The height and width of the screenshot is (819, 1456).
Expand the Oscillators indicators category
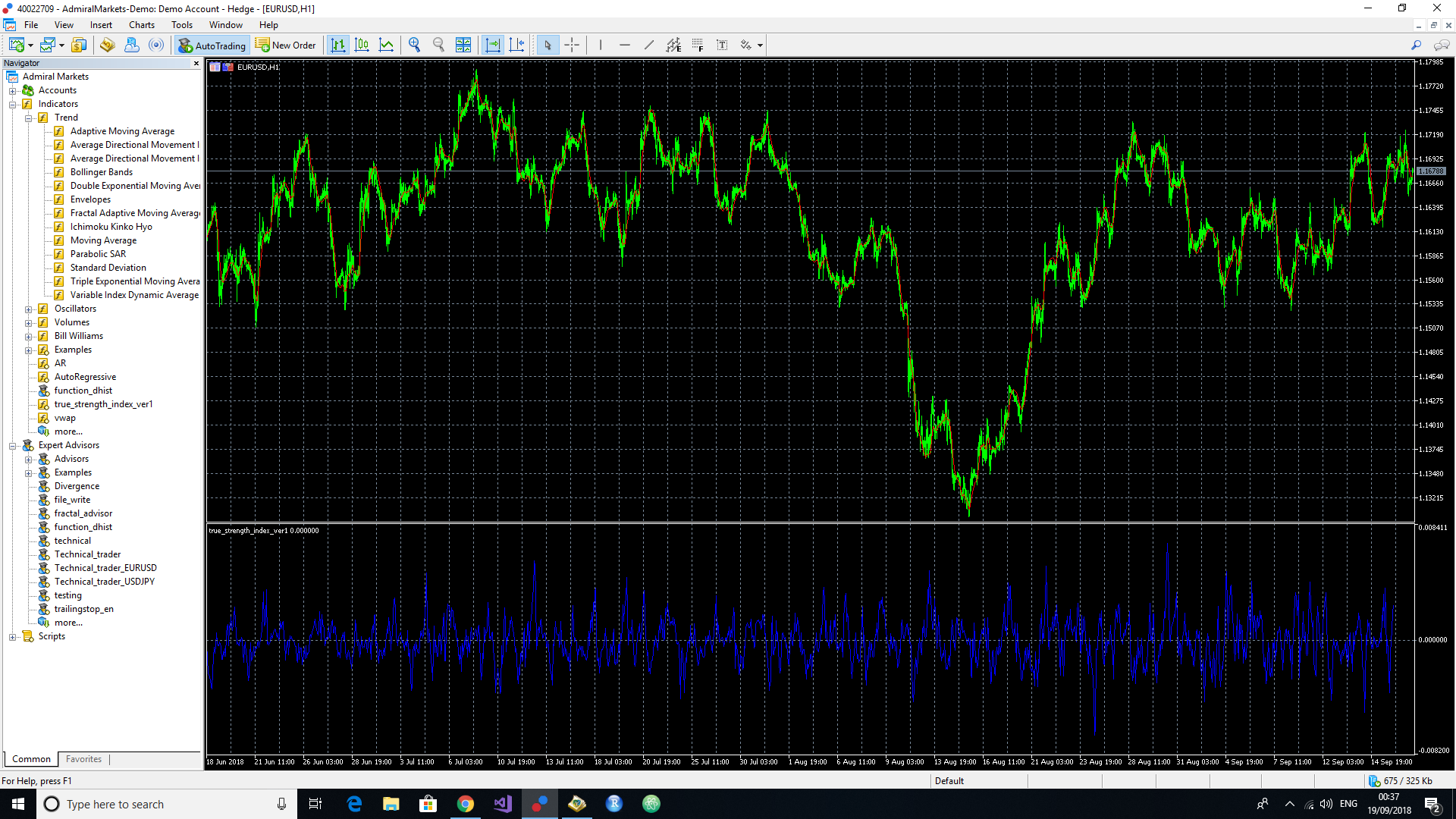(29, 308)
